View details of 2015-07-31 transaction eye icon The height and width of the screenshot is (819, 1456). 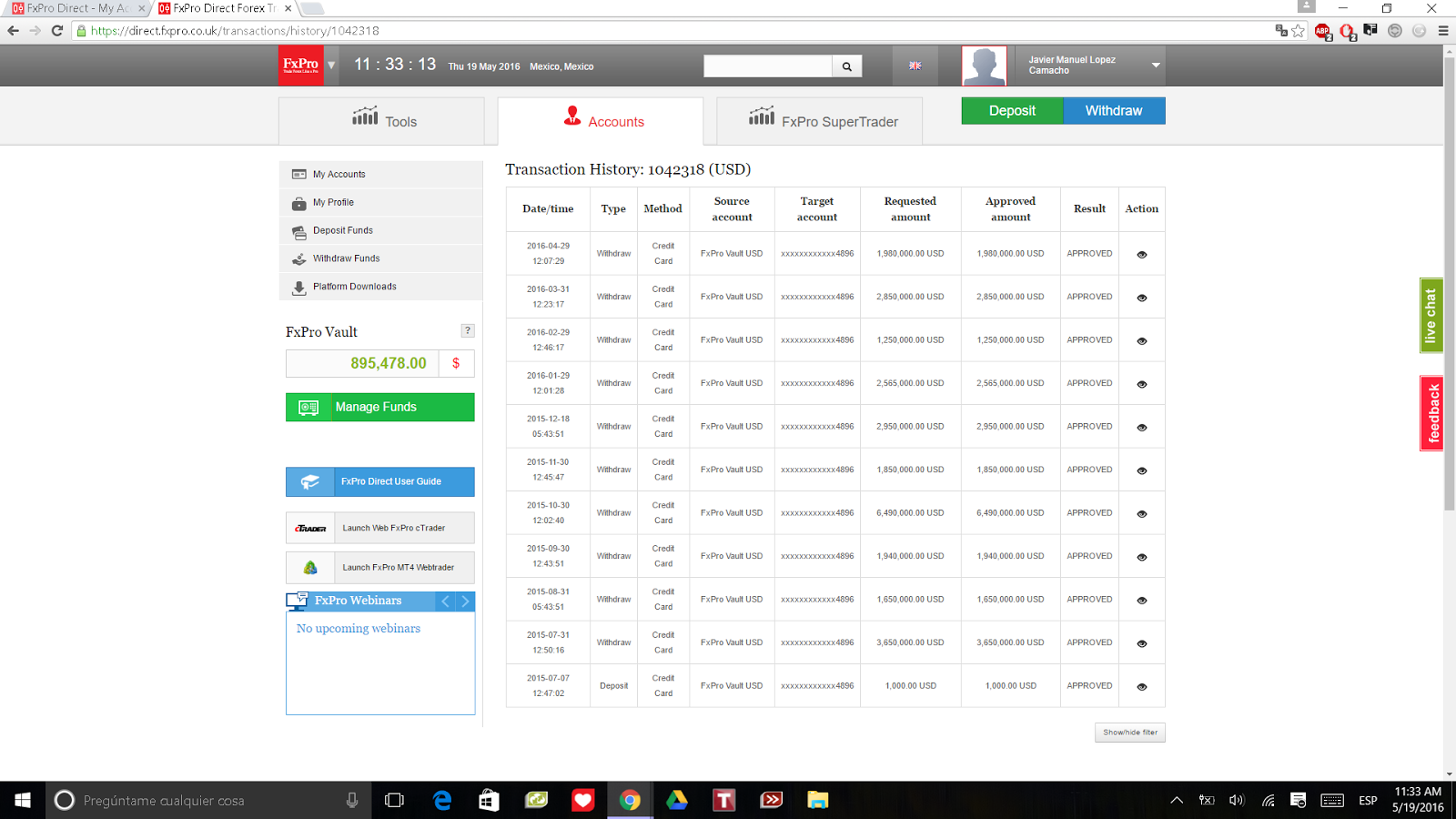coord(1142,643)
